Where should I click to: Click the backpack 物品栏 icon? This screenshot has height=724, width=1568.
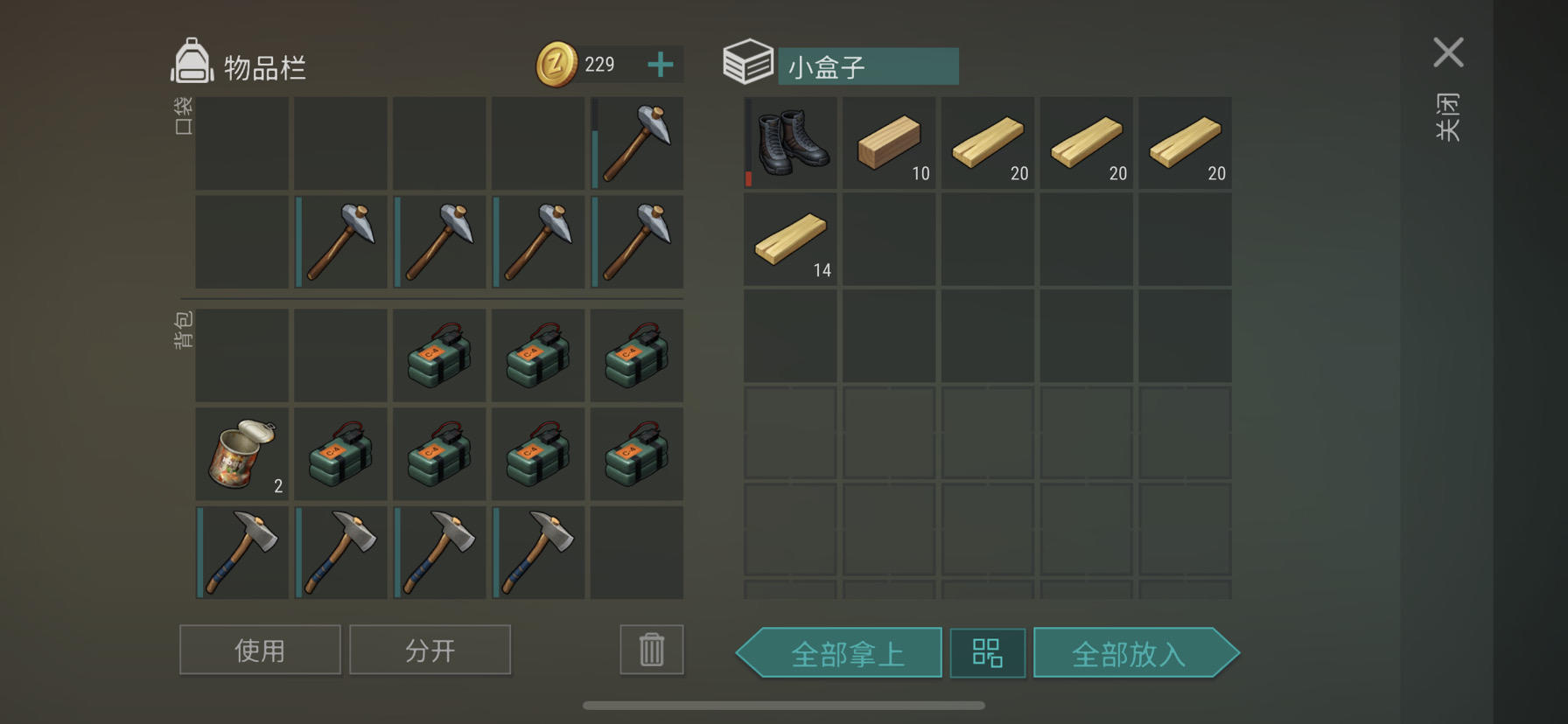[x=192, y=61]
